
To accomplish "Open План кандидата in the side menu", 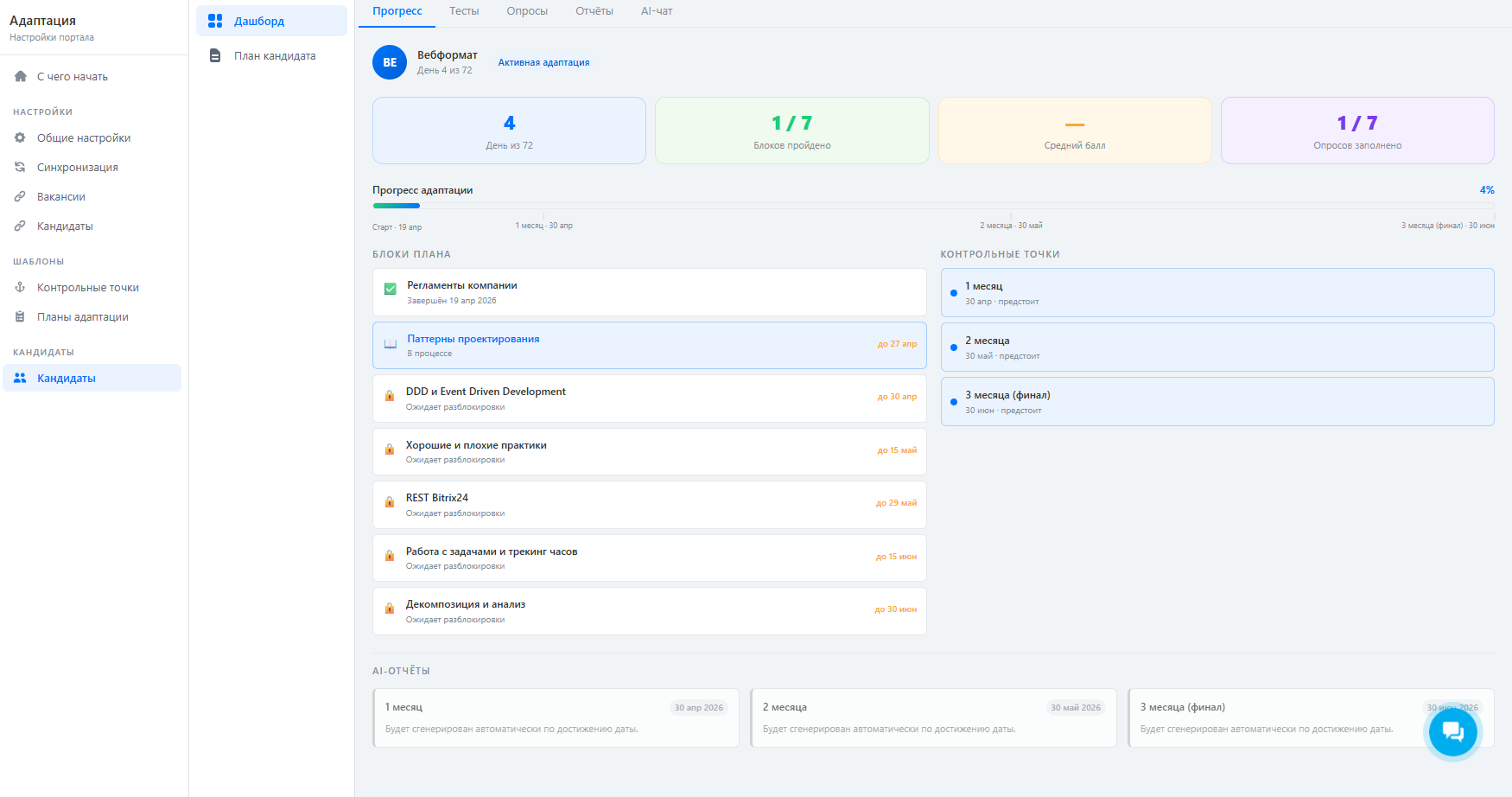I will [x=274, y=56].
